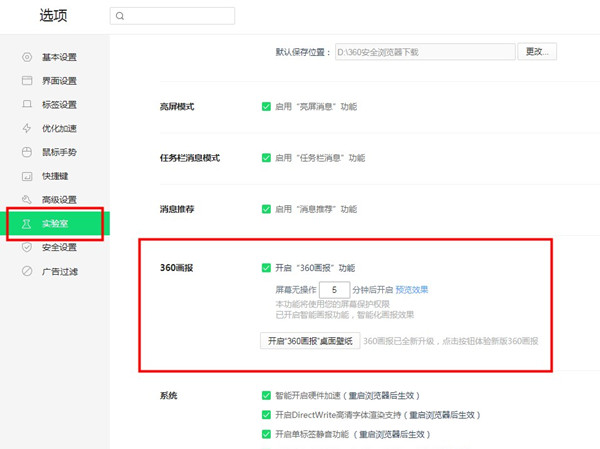600x449 pixels.
Task: Toggle 启用"任务栏消息"功能 checkbox
Action: 266,158
